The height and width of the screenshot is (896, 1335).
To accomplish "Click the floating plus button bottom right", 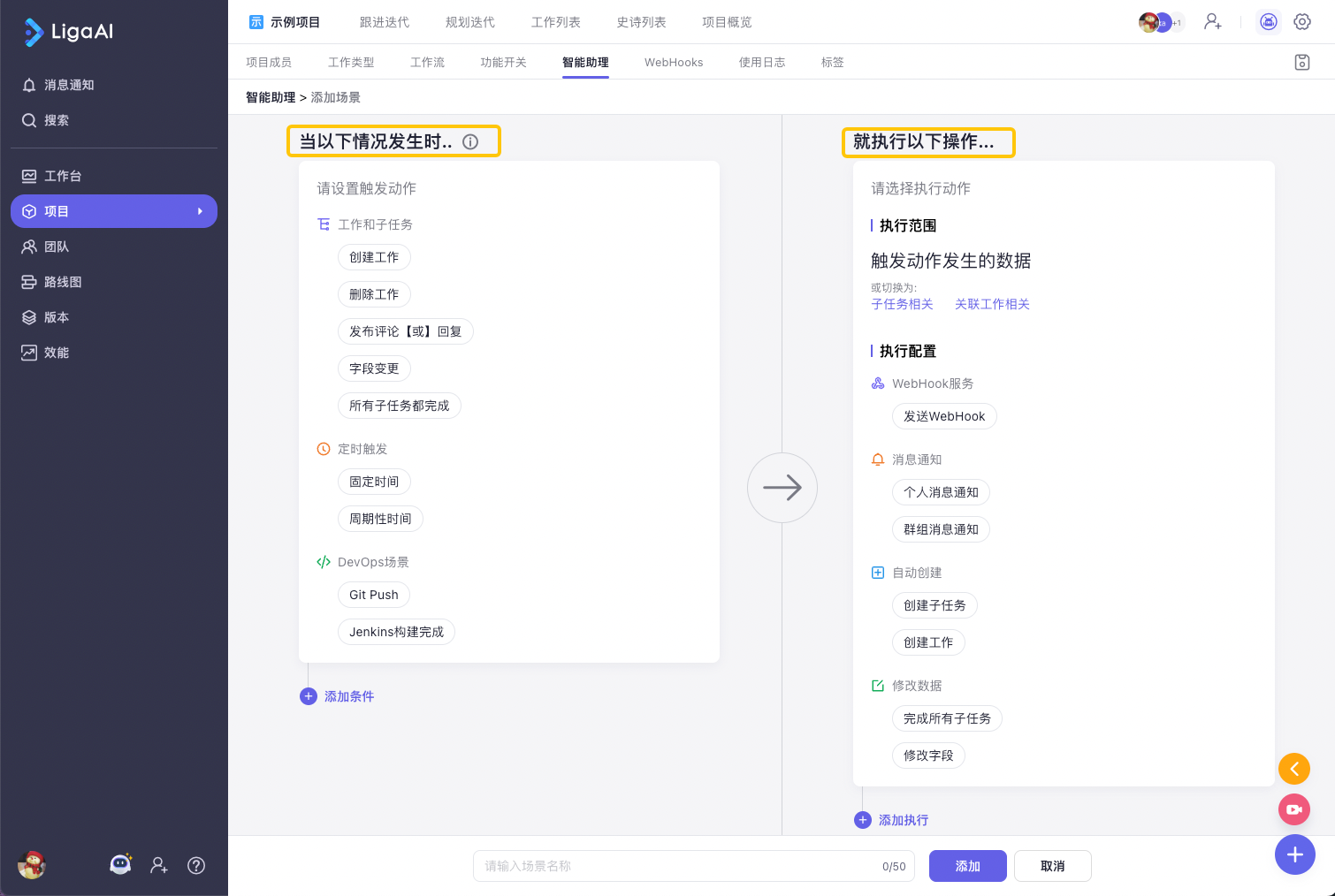I will [1295, 854].
